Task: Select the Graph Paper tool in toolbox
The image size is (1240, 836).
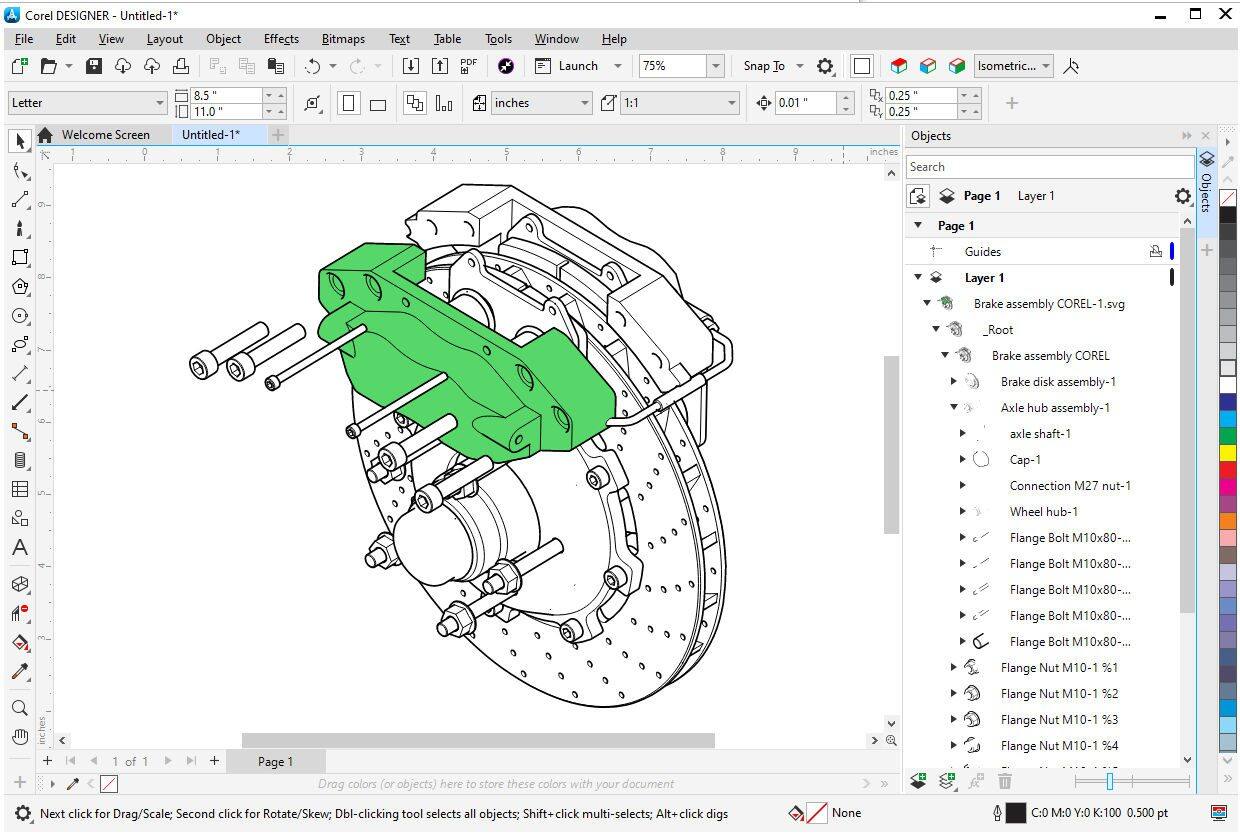Action: point(18,489)
